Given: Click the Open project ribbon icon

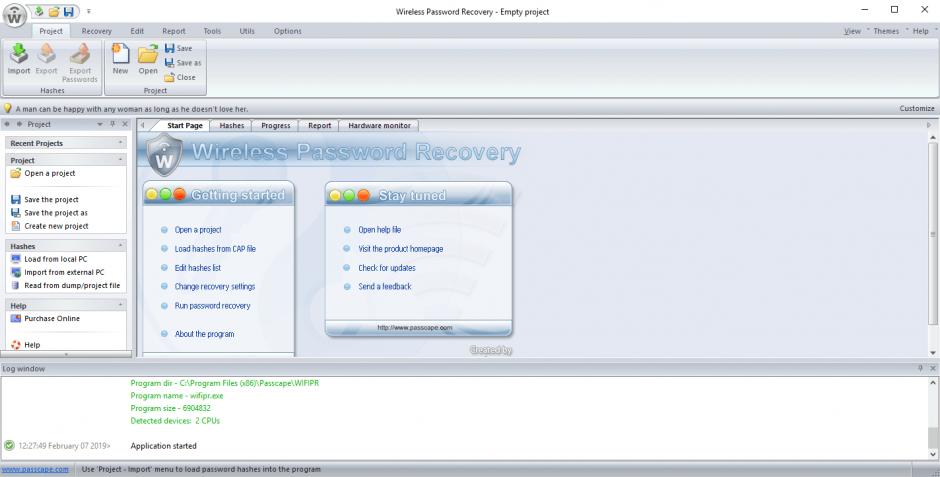Looking at the screenshot, I should click(148, 59).
